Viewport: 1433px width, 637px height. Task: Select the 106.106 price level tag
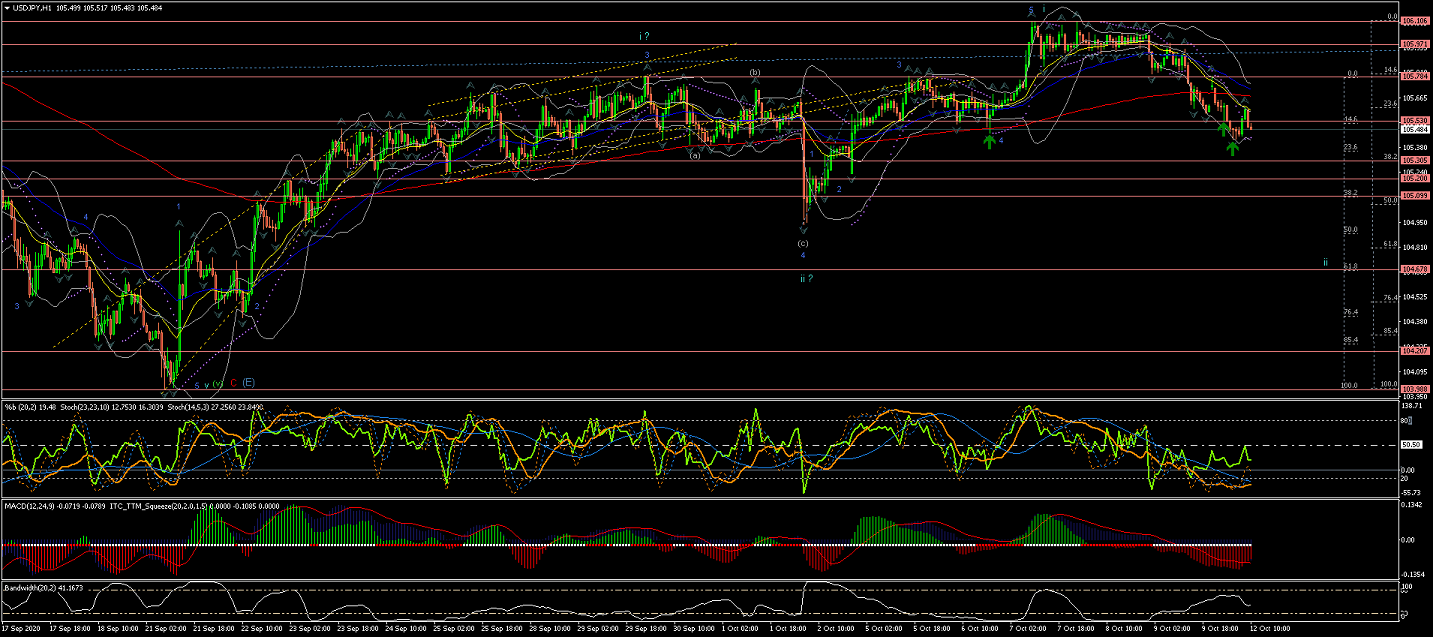point(1414,21)
